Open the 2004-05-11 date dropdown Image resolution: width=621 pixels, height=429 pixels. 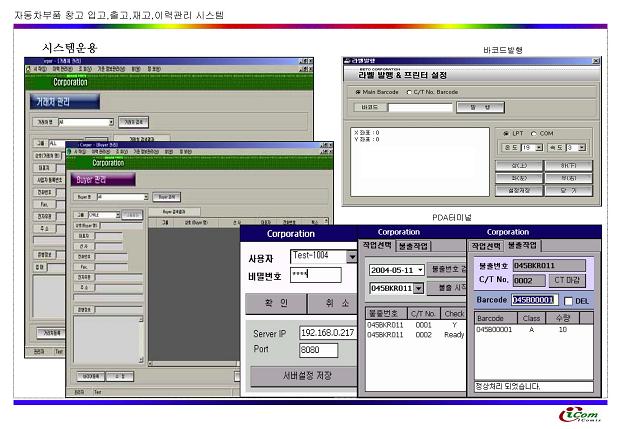(420, 269)
